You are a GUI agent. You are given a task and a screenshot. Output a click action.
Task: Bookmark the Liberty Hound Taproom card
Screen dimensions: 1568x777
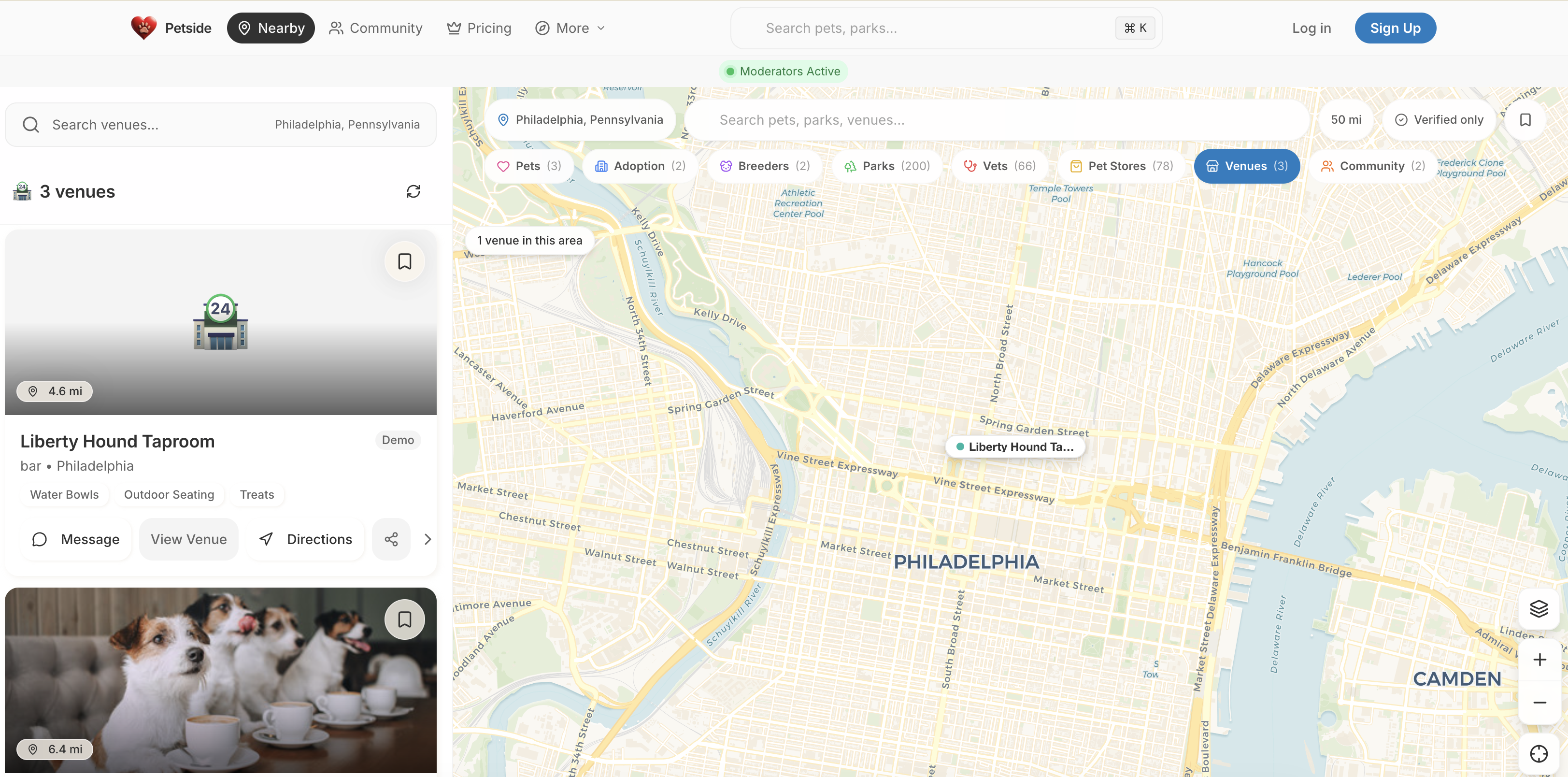coord(404,261)
